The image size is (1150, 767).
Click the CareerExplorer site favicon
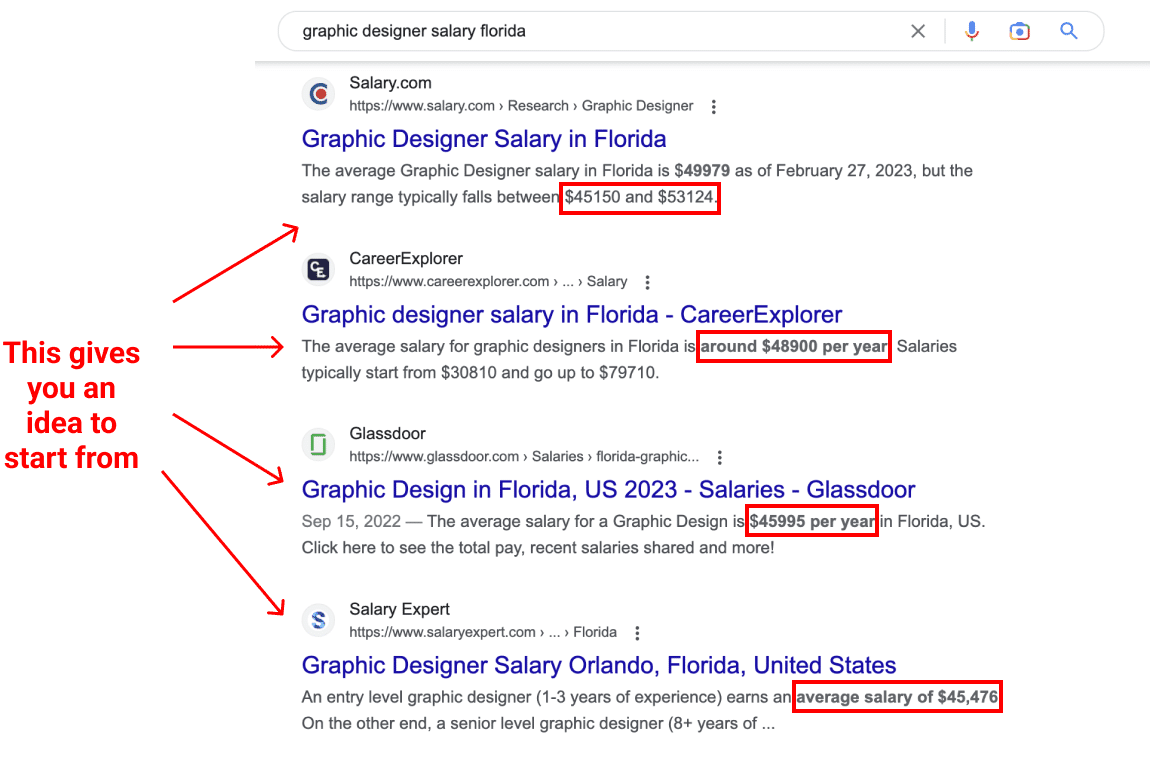pos(318,269)
